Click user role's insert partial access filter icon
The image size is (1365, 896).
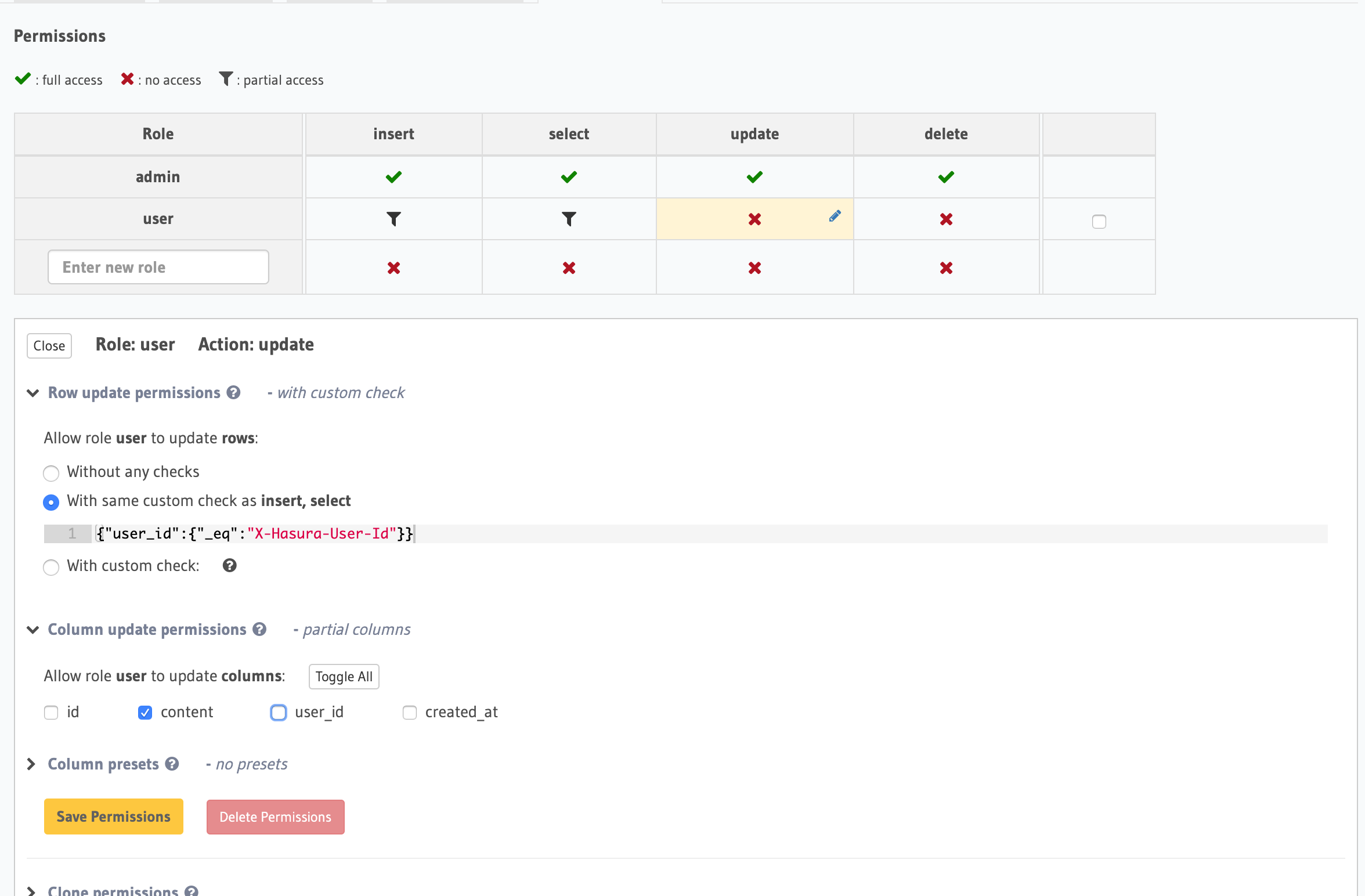393,219
